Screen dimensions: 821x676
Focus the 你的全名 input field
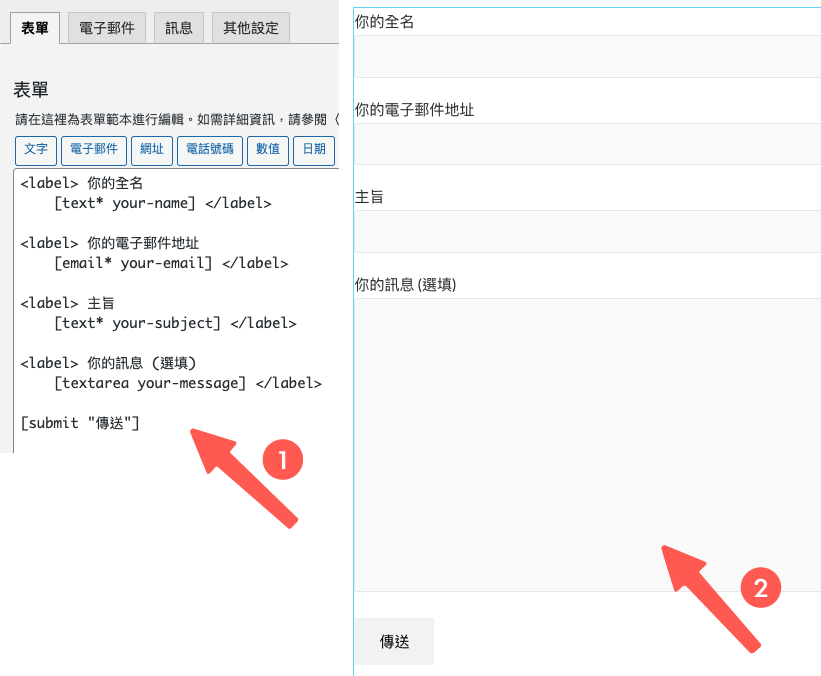click(587, 57)
